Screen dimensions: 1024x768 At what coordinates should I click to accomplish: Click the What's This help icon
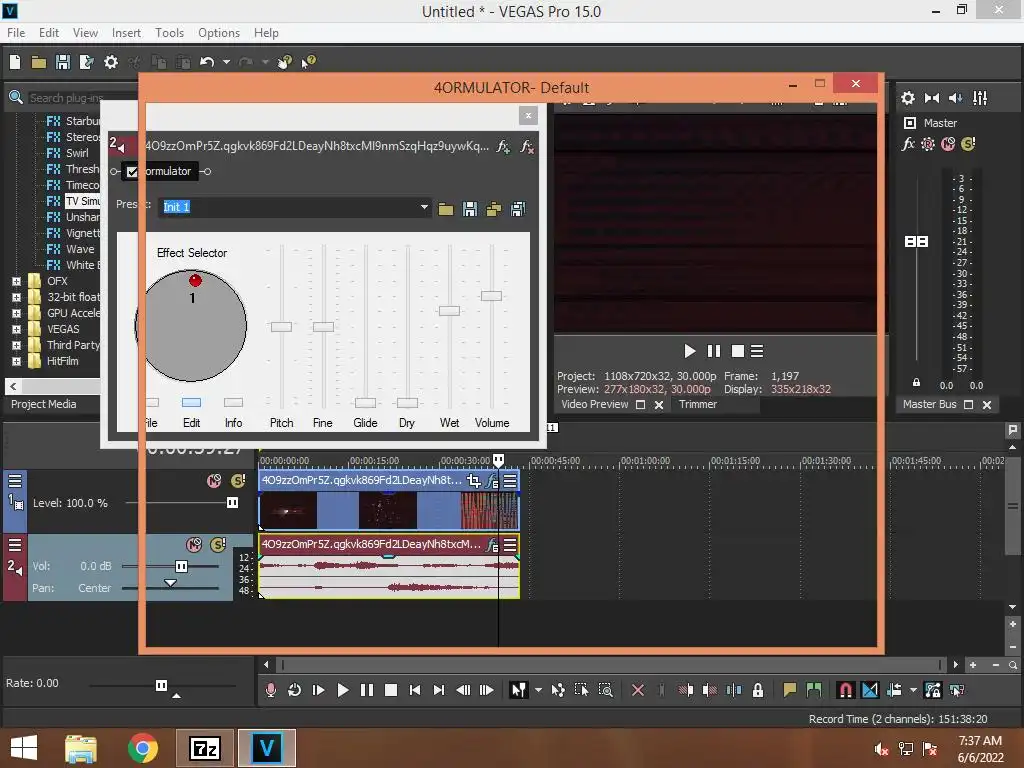click(308, 62)
